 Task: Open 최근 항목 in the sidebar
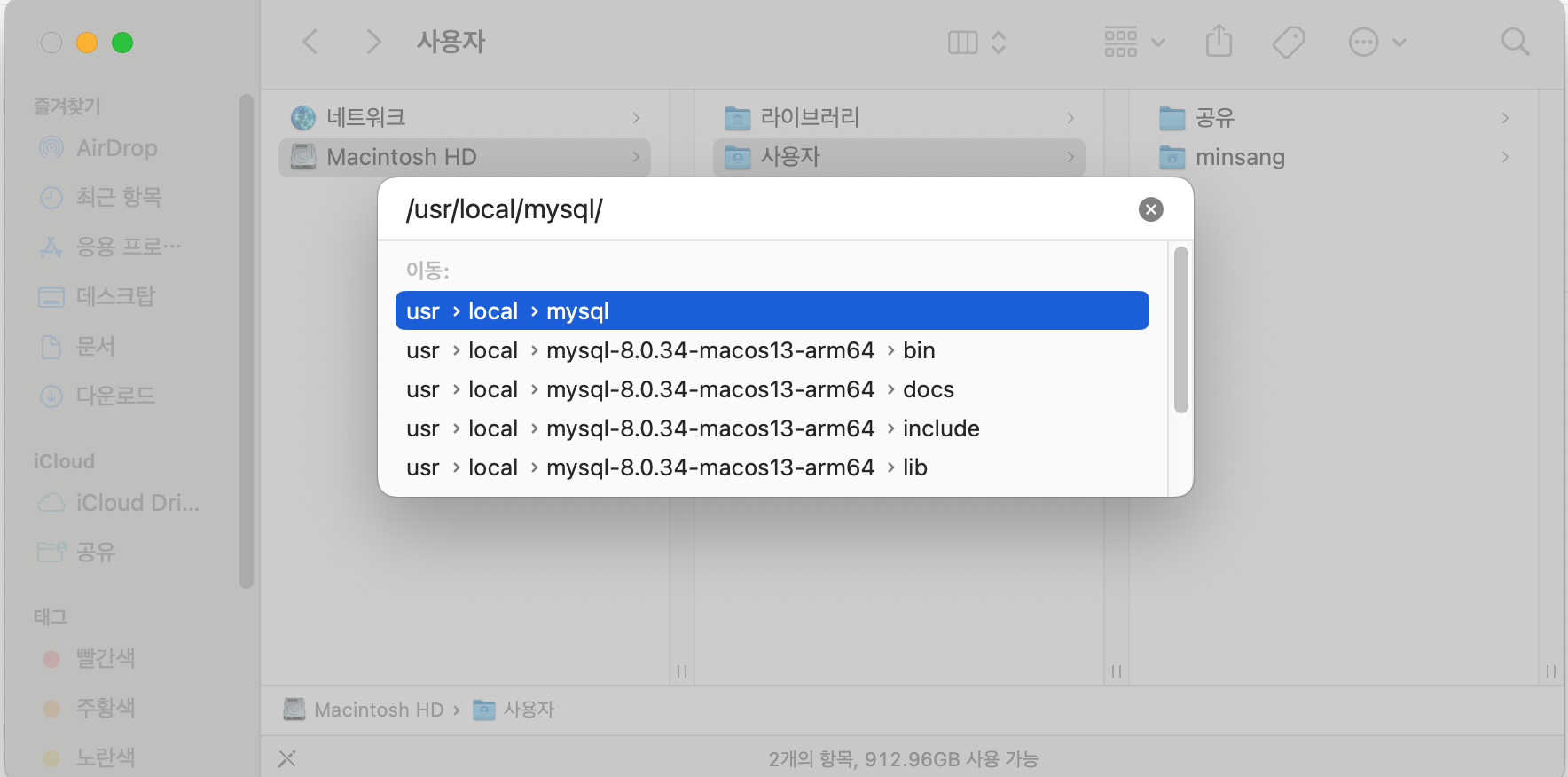coord(117,197)
